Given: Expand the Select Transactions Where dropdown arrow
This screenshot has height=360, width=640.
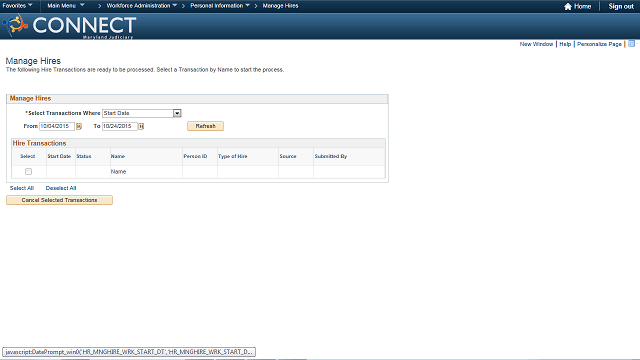Looking at the screenshot, I should (x=177, y=113).
